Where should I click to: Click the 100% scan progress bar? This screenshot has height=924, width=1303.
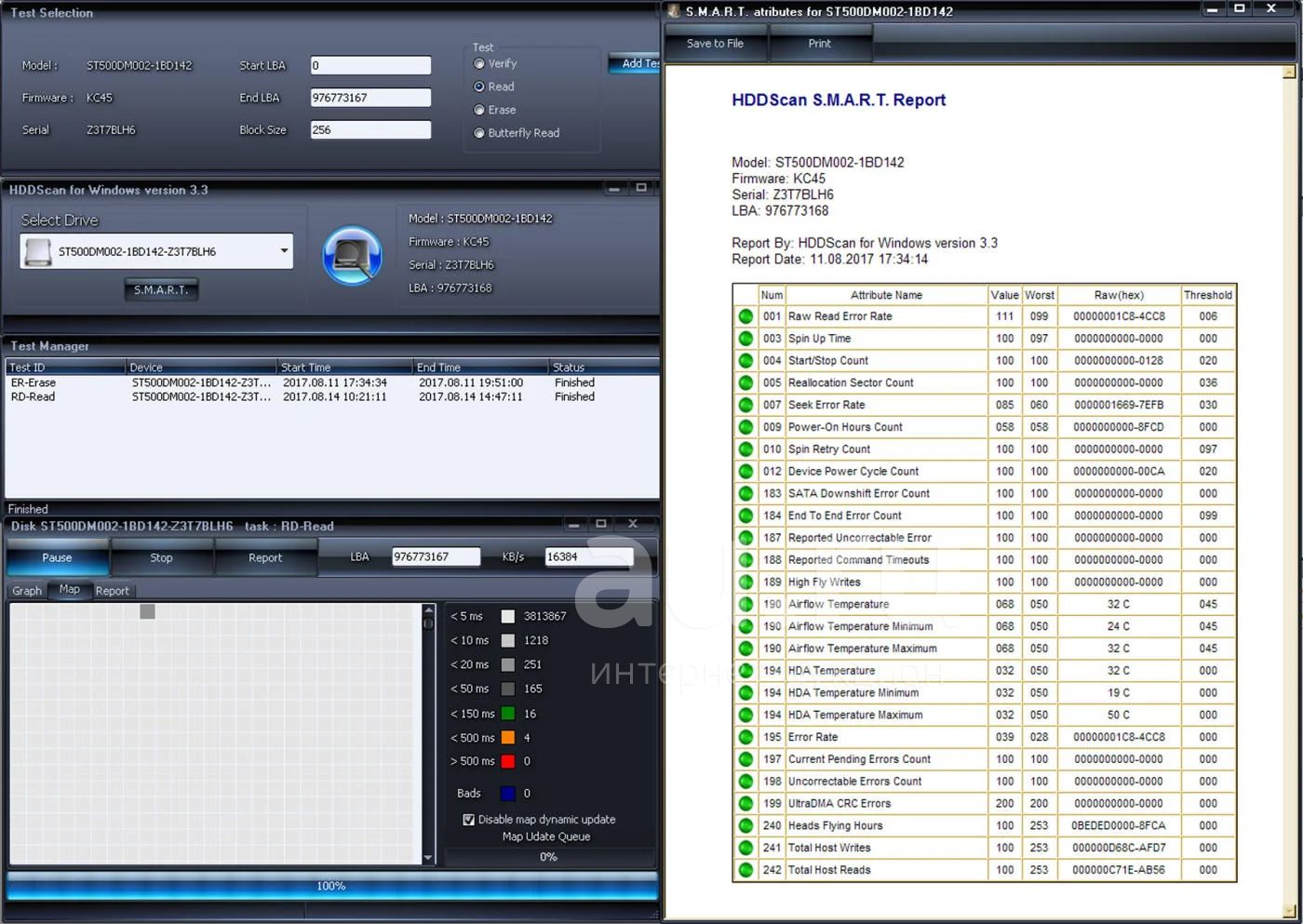331,886
